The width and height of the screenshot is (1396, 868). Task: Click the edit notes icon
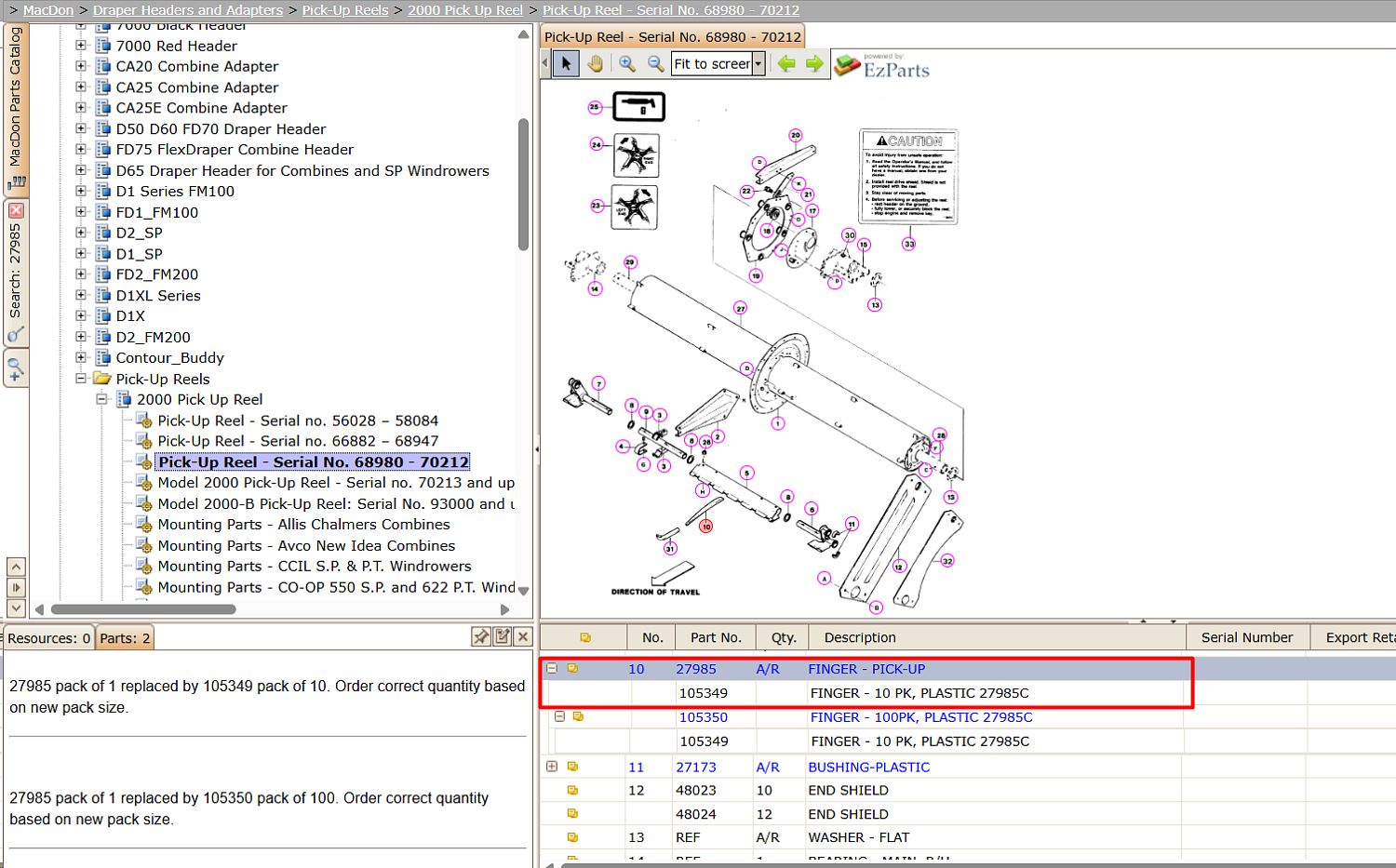click(503, 636)
